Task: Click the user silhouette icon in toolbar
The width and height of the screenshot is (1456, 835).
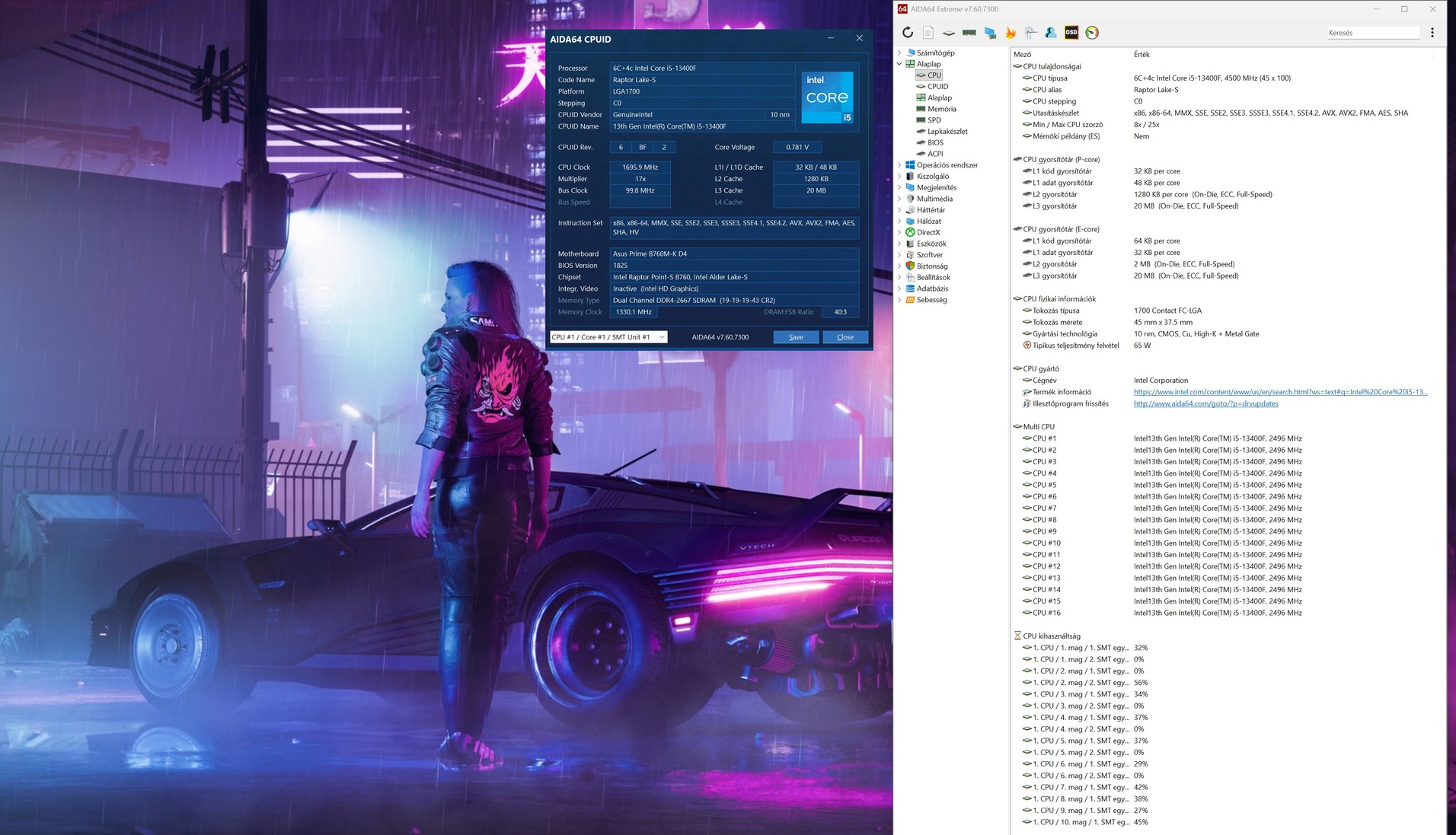Action: coord(1051,33)
